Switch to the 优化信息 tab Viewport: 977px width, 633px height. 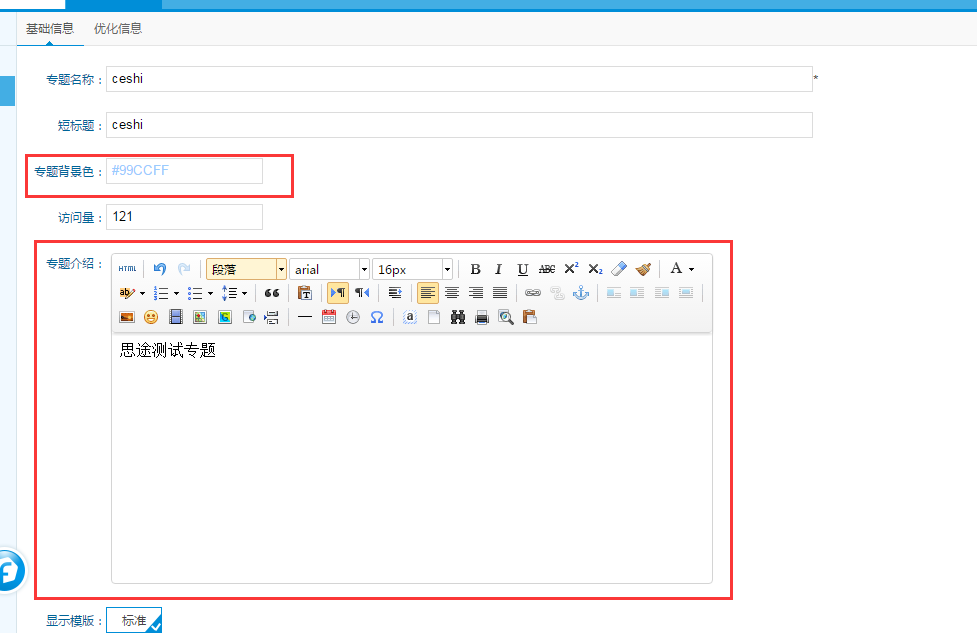[118, 28]
